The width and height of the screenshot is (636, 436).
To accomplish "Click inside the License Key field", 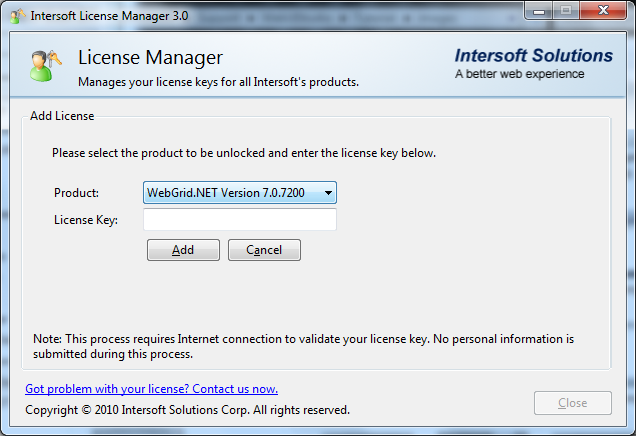I will 240,219.
